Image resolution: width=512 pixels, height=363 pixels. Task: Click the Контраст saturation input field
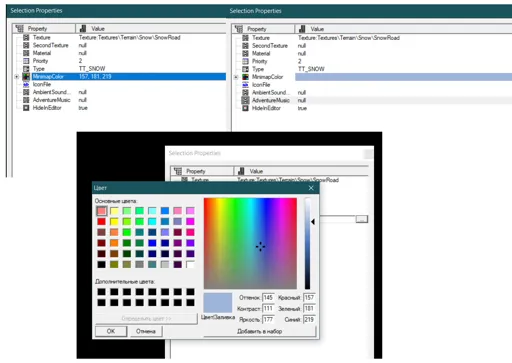click(x=268, y=308)
